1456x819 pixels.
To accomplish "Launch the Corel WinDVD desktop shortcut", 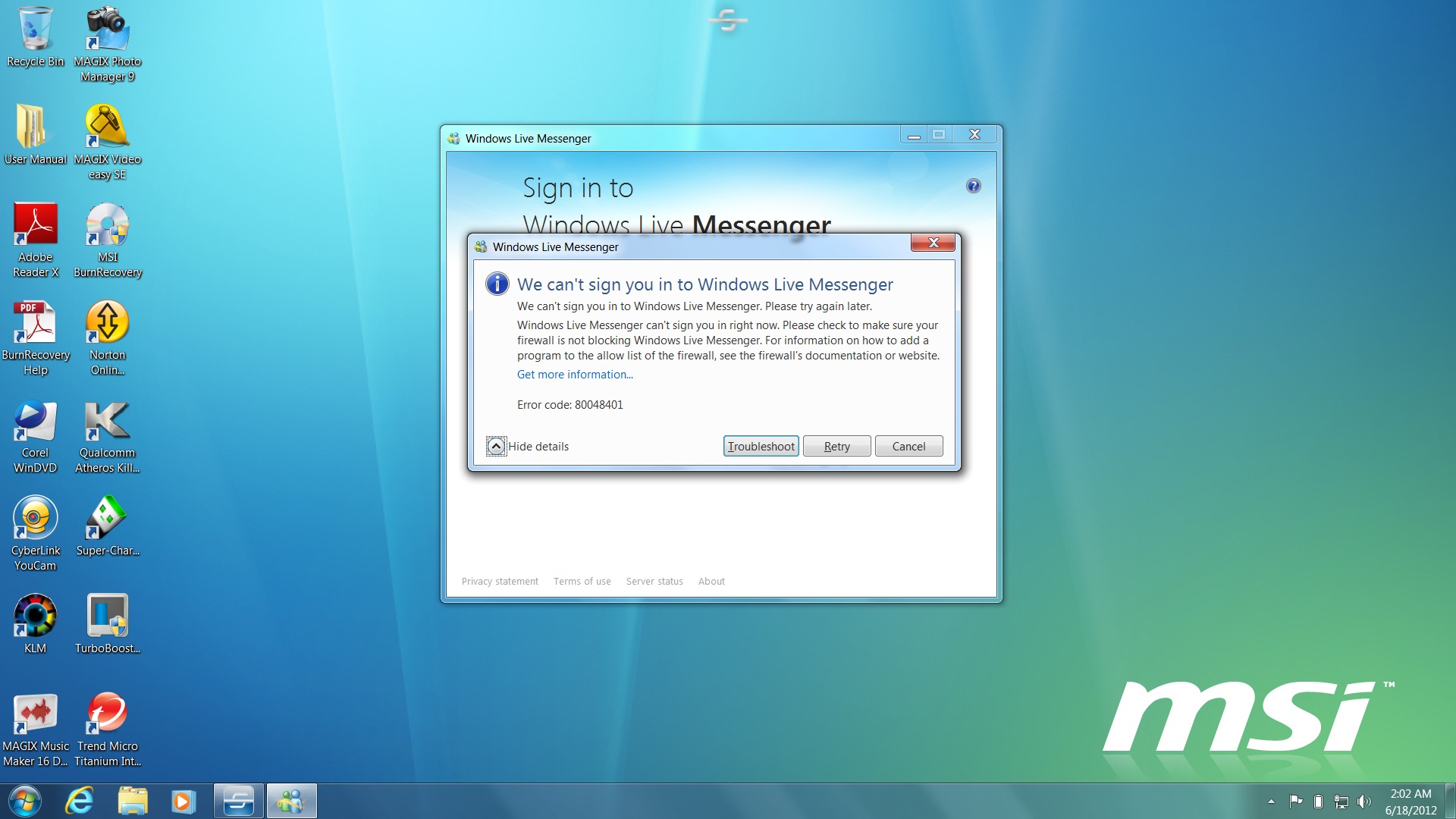I will click(35, 422).
